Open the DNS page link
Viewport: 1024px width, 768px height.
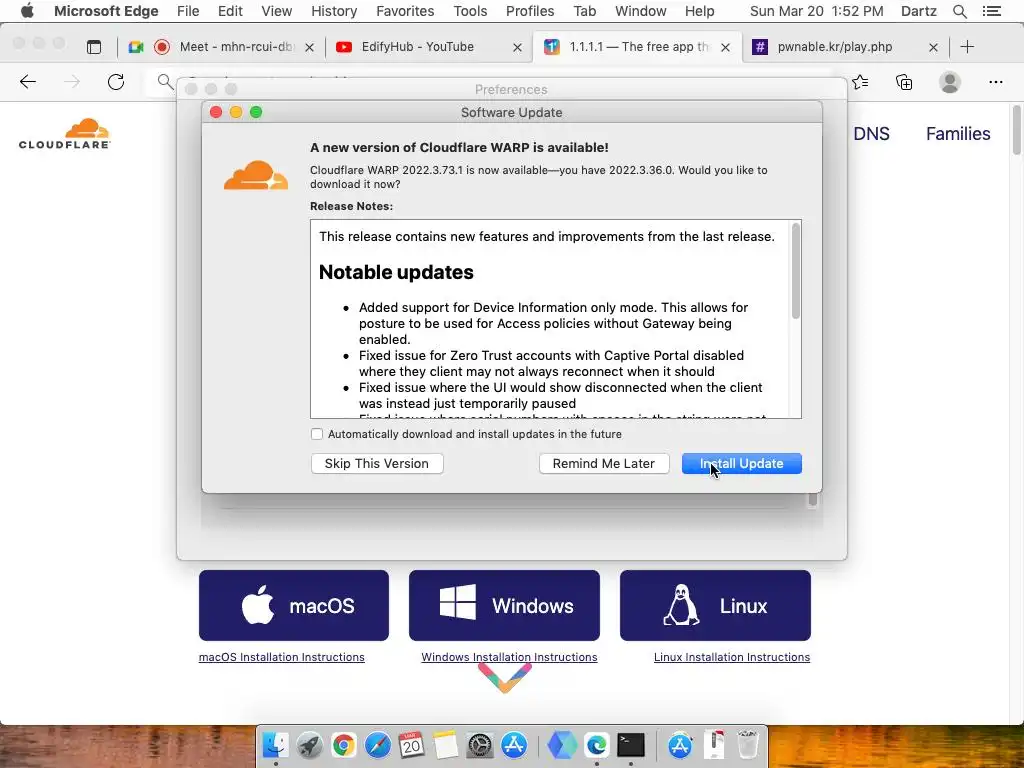[x=871, y=134]
